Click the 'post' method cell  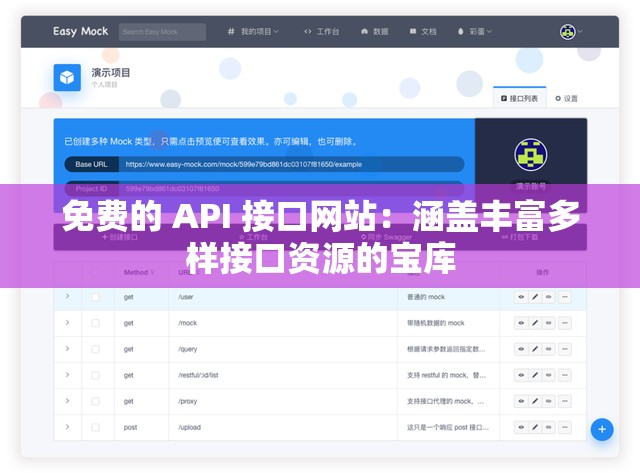[x=131, y=428]
